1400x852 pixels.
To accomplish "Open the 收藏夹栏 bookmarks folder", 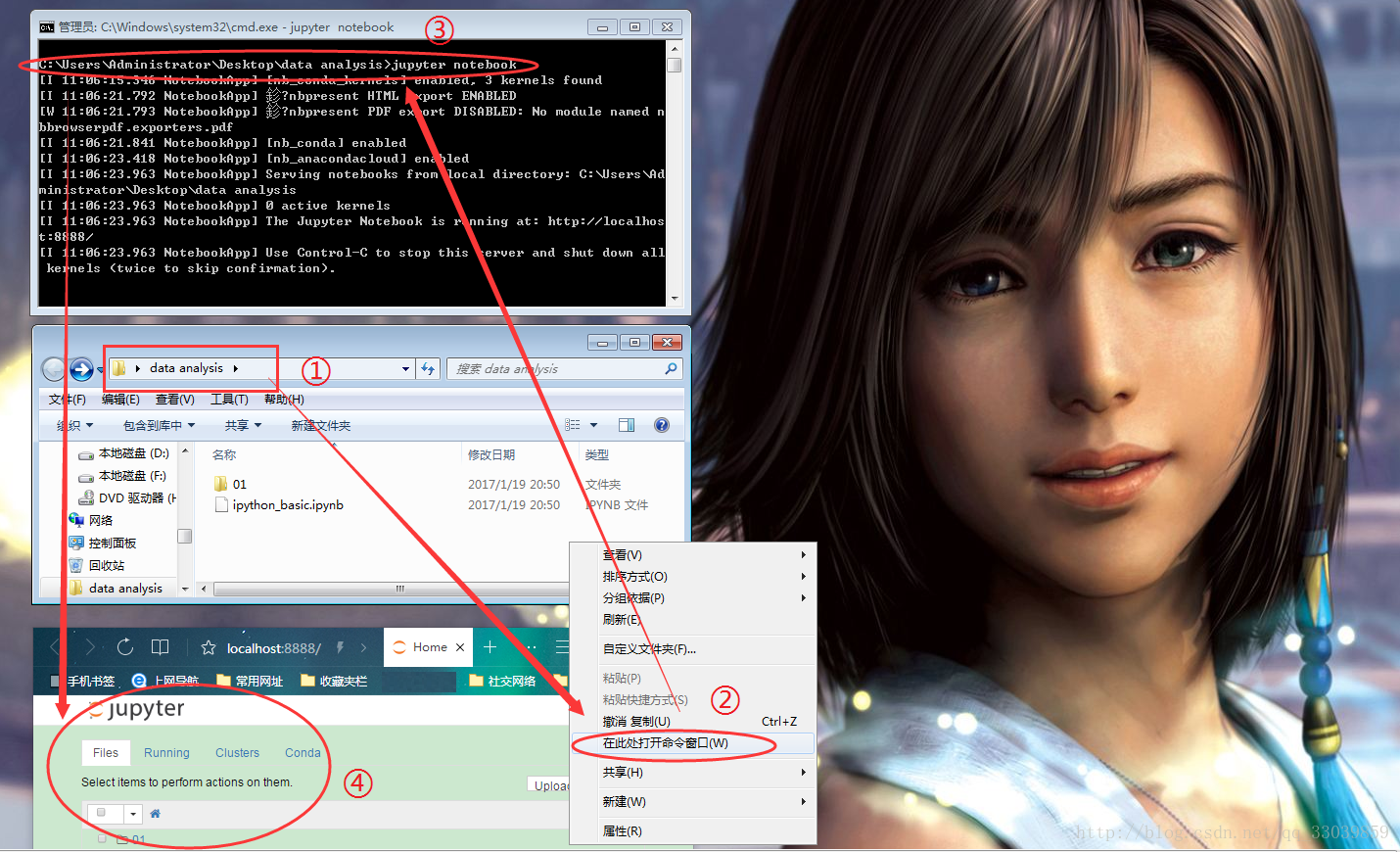I will pyautogui.click(x=334, y=681).
